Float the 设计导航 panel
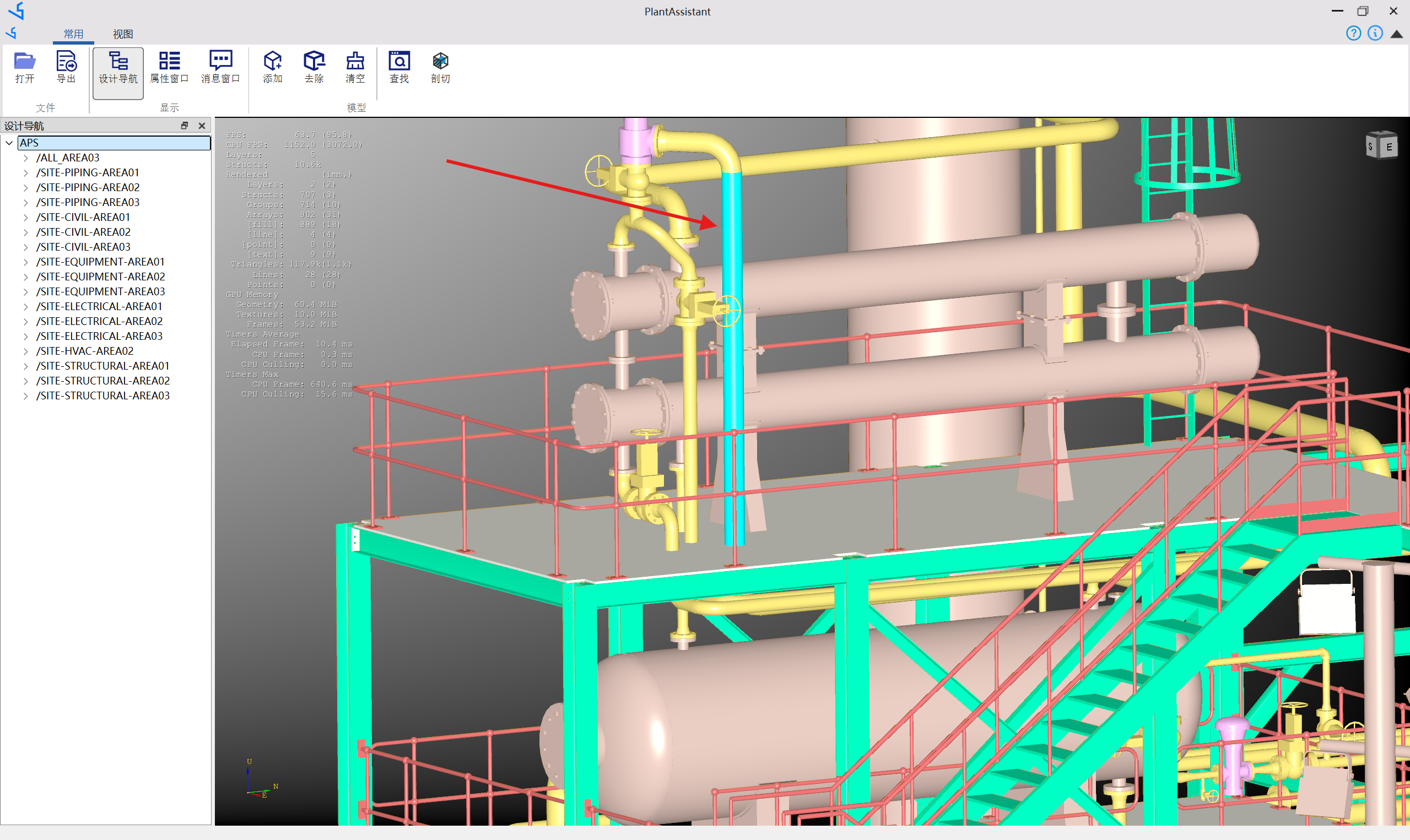The height and width of the screenshot is (840, 1410). [x=185, y=126]
